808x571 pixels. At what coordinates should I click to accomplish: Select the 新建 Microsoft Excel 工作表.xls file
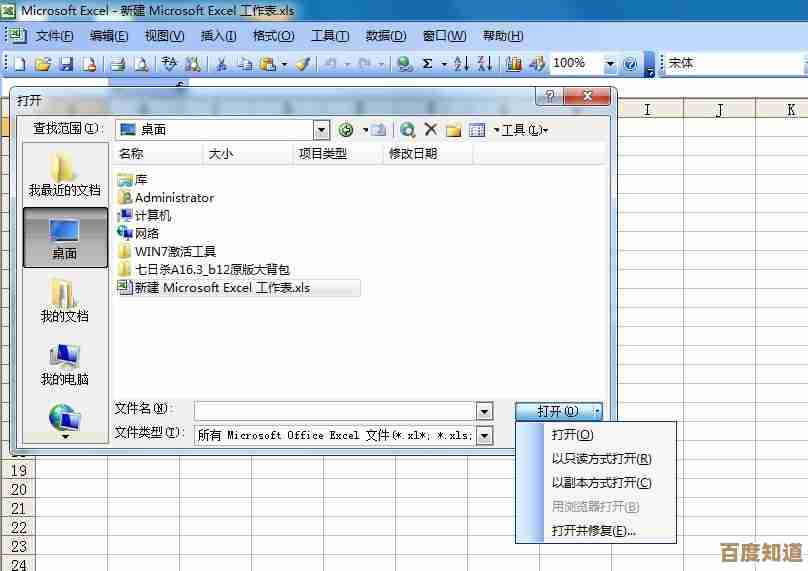pos(222,288)
